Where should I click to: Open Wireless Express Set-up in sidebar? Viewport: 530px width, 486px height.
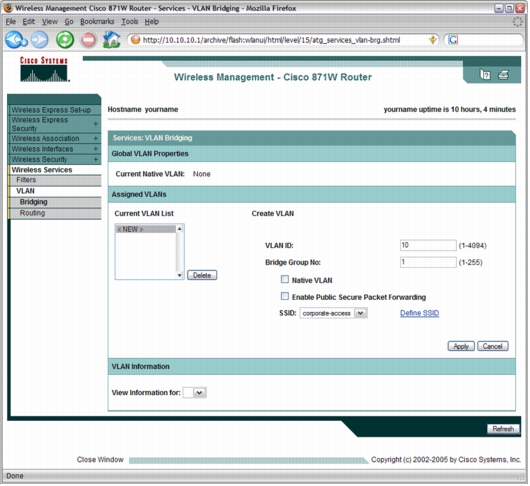pyautogui.click(x=51, y=110)
